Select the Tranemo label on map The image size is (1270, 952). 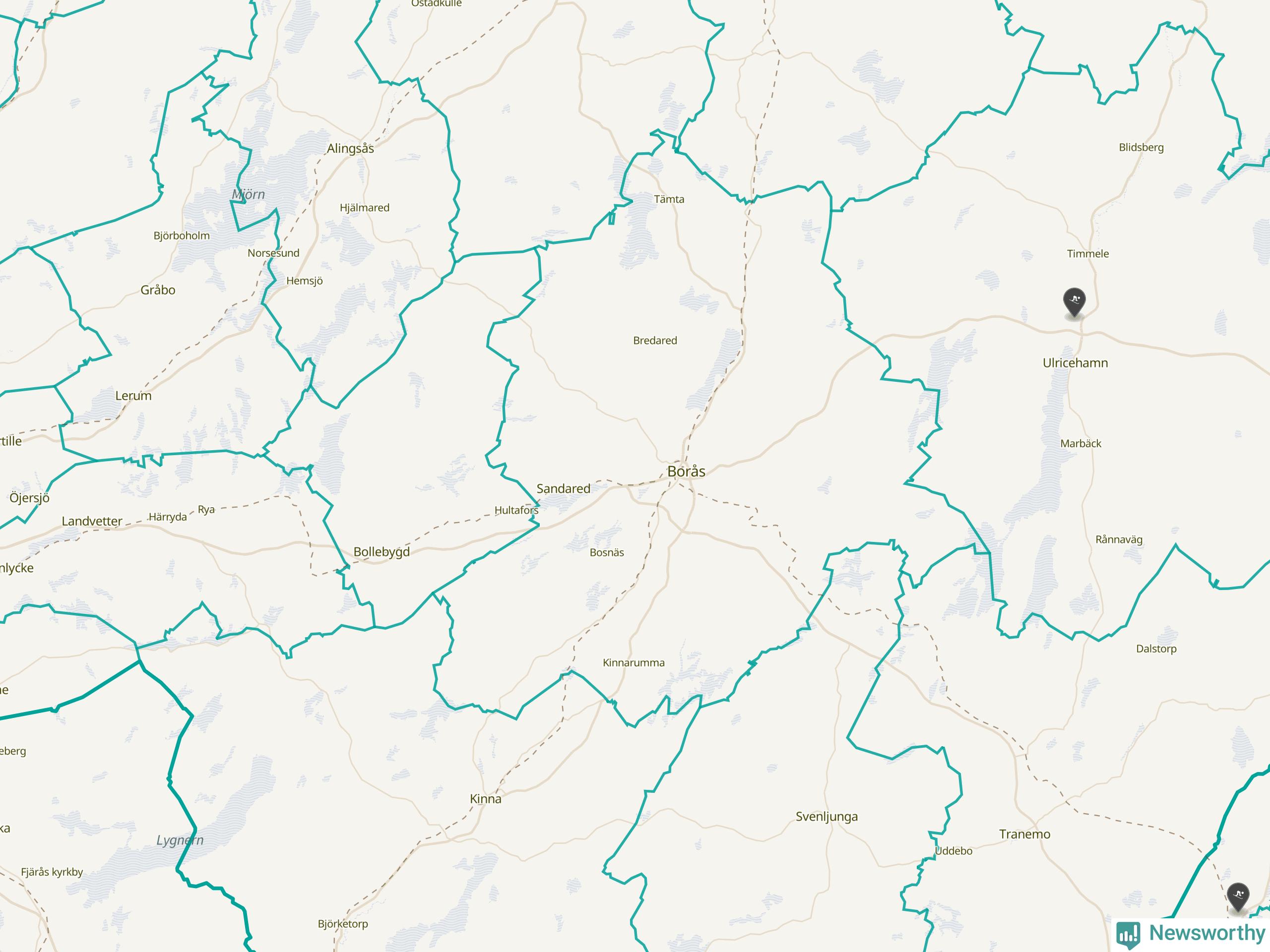click(x=1025, y=834)
